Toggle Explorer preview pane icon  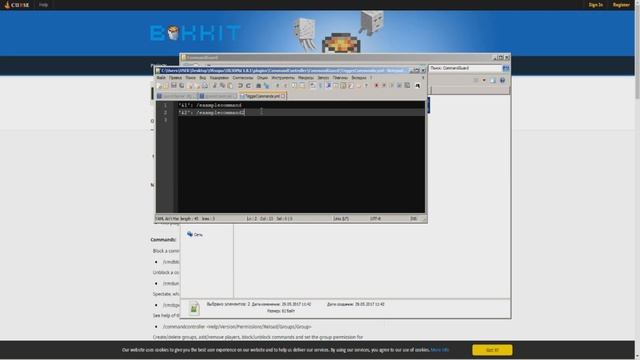[x=493, y=80]
